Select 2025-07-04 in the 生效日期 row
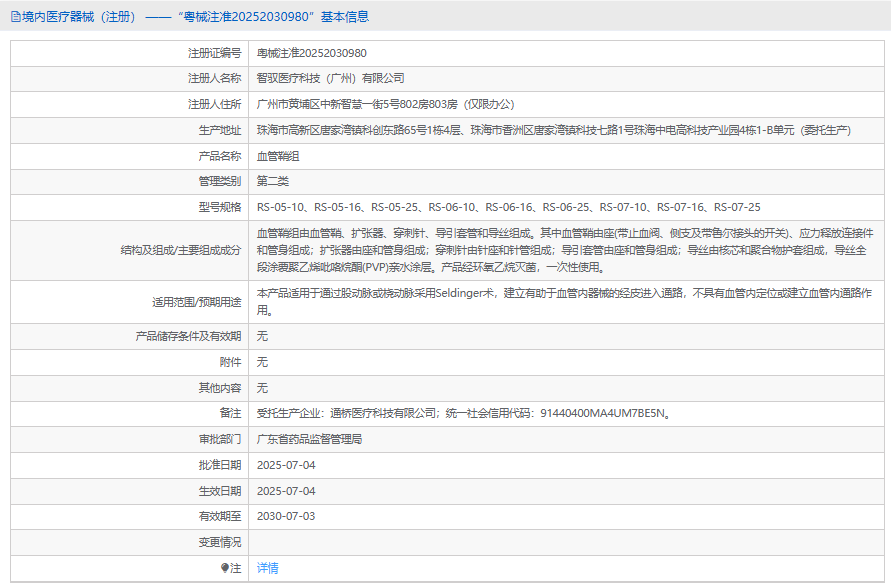Viewport: 891px width, 587px height. pyautogui.click(x=286, y=491)
